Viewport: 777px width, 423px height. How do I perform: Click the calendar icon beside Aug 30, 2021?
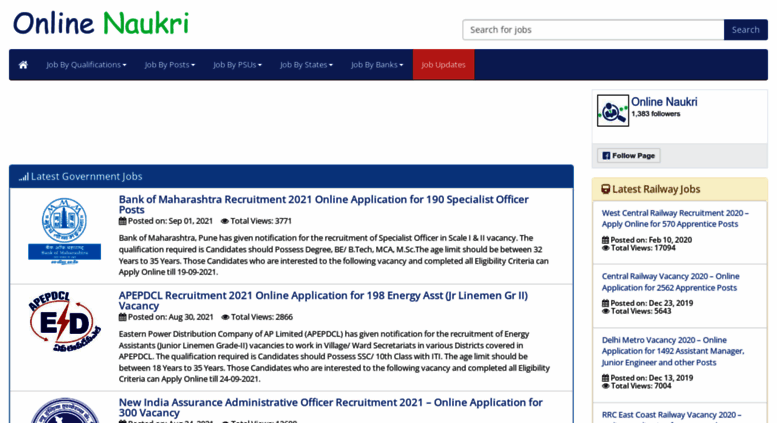[122, 317]
